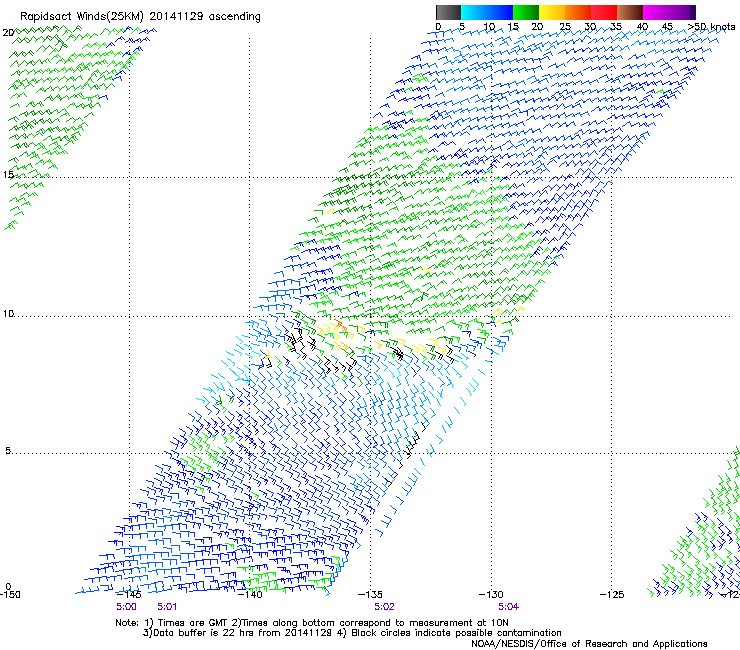This screenshot has width=740, height=650.
Task: Click the orange 25-30 knots legend swatch
Action: (x=577, y=12)
